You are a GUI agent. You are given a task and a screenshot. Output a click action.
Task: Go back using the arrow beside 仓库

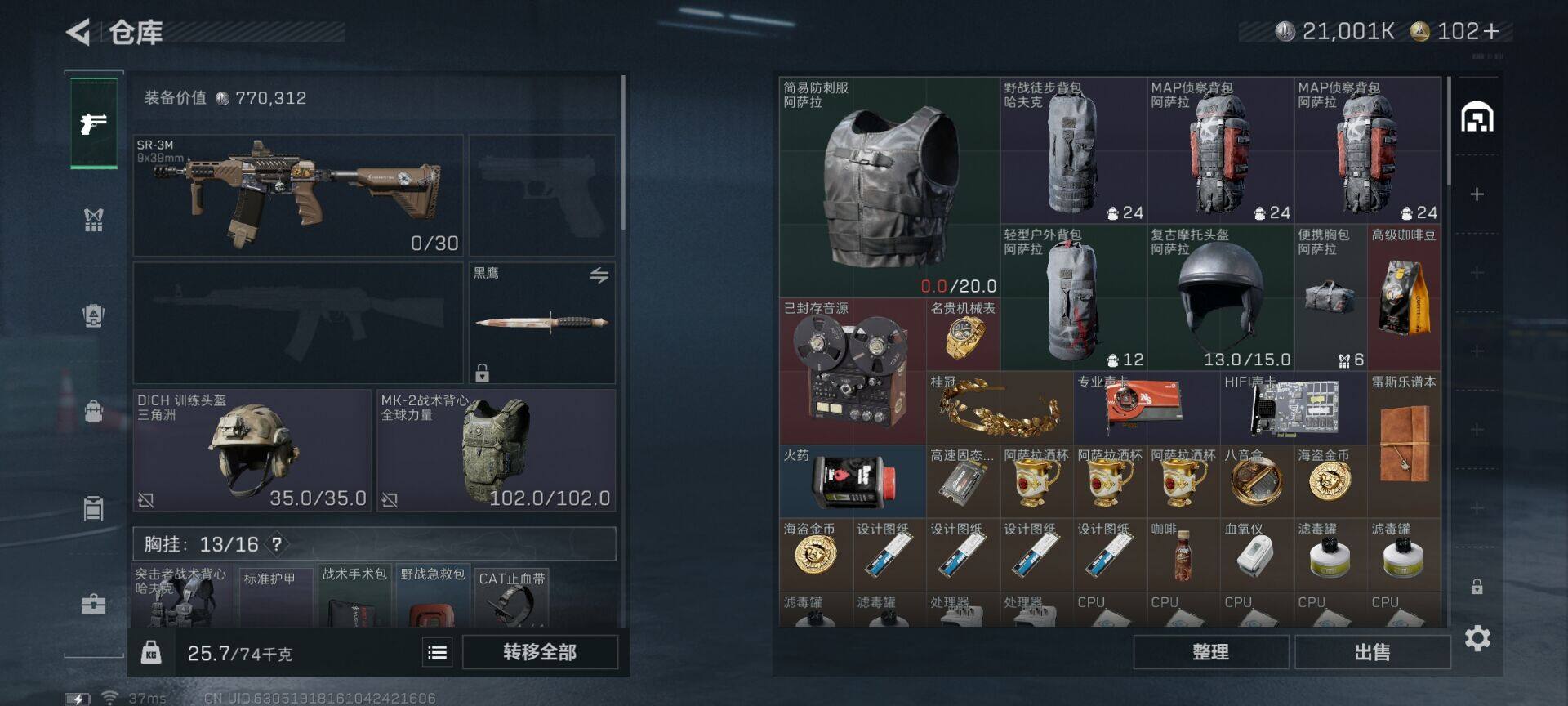[x=78, y=32]
